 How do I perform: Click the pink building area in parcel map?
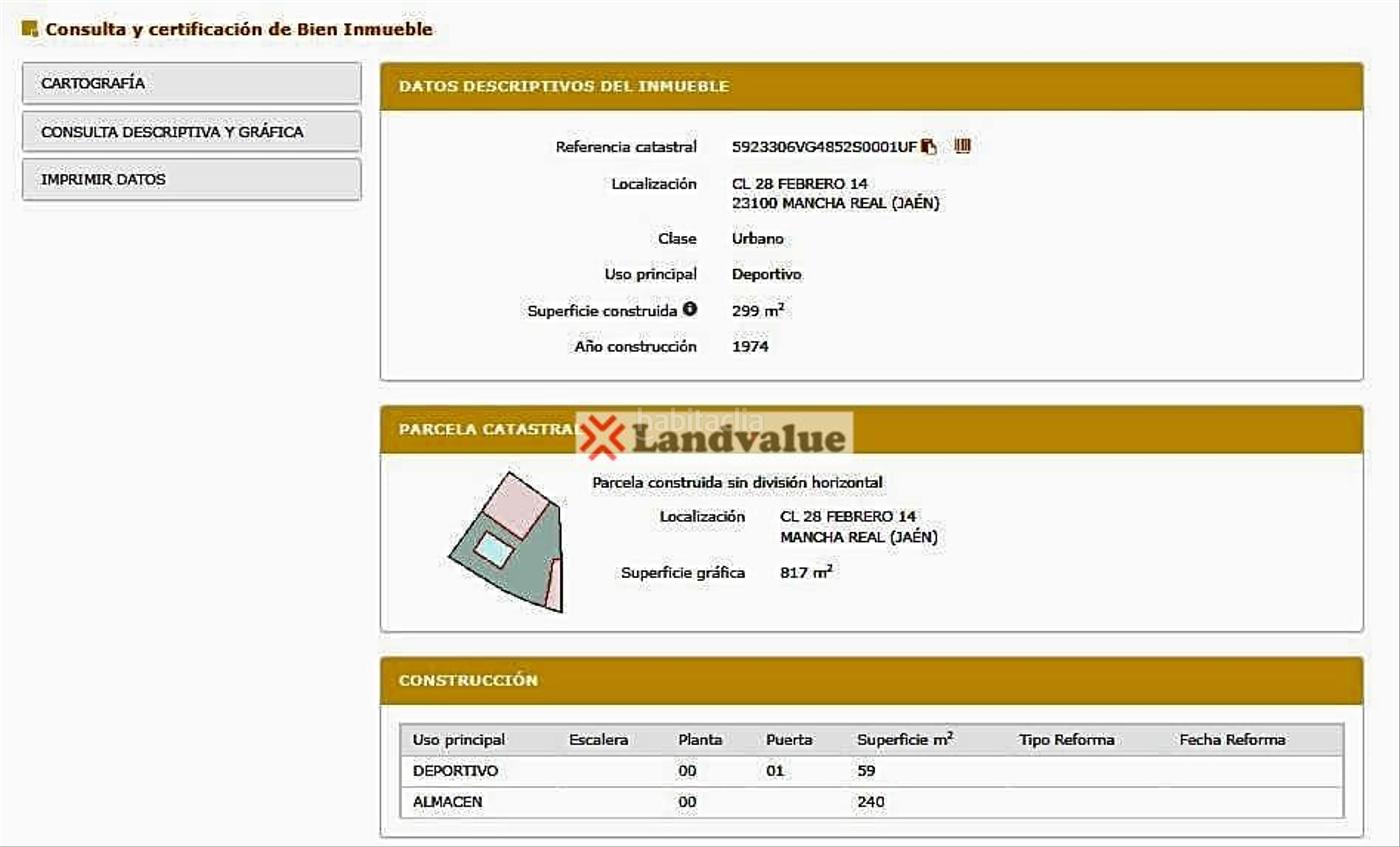click(516, 502)
